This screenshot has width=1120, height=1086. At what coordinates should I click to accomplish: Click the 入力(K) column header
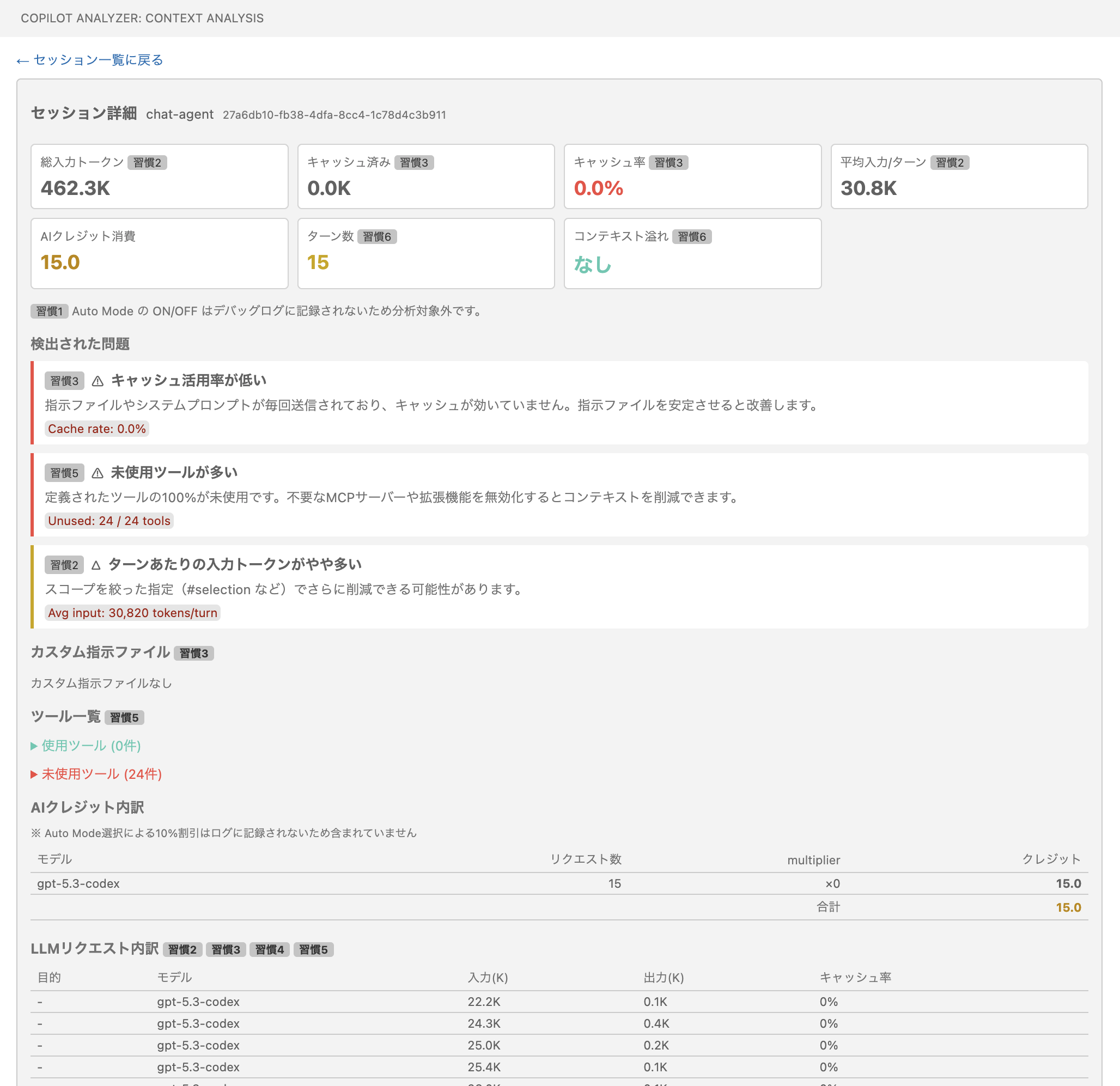pos(488,978)
